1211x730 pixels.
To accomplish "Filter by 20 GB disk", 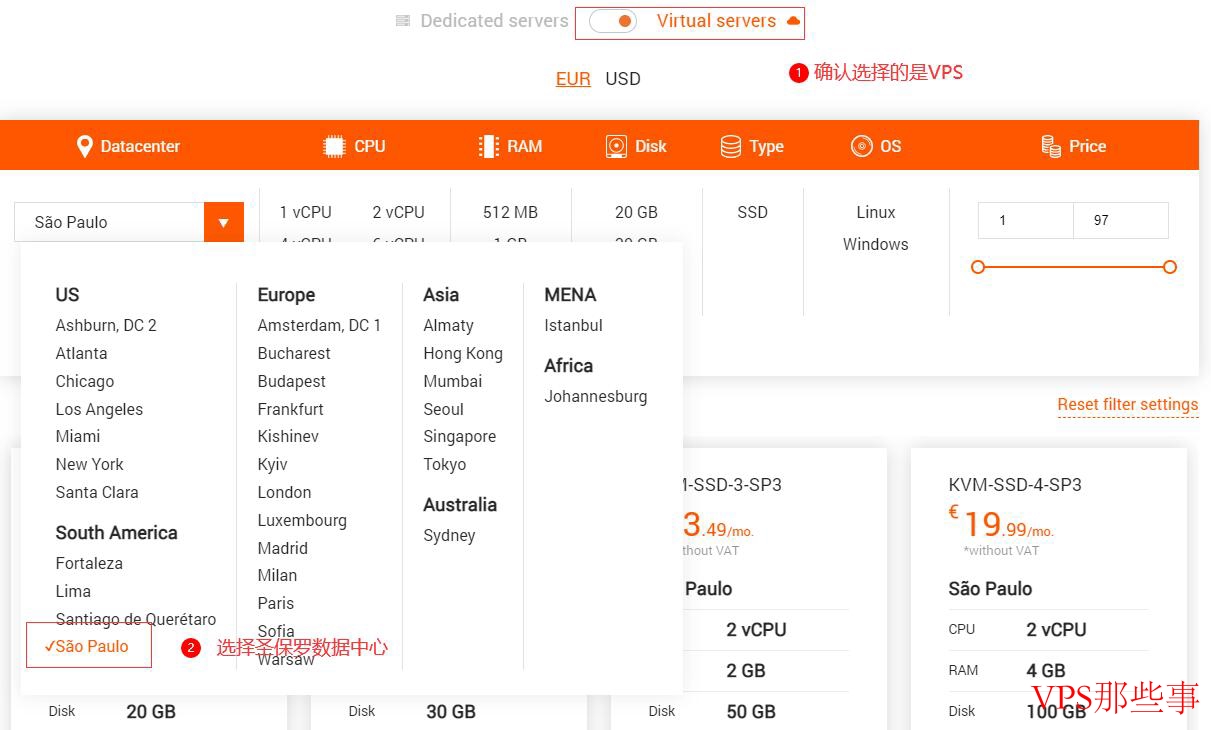I will click(636, 212).
